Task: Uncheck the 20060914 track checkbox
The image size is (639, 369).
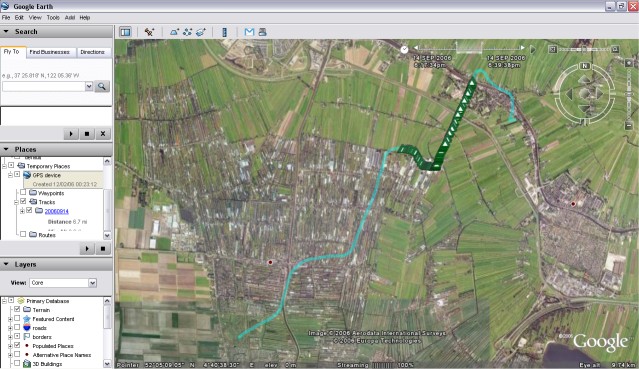Action: click(x=29, y=210)
